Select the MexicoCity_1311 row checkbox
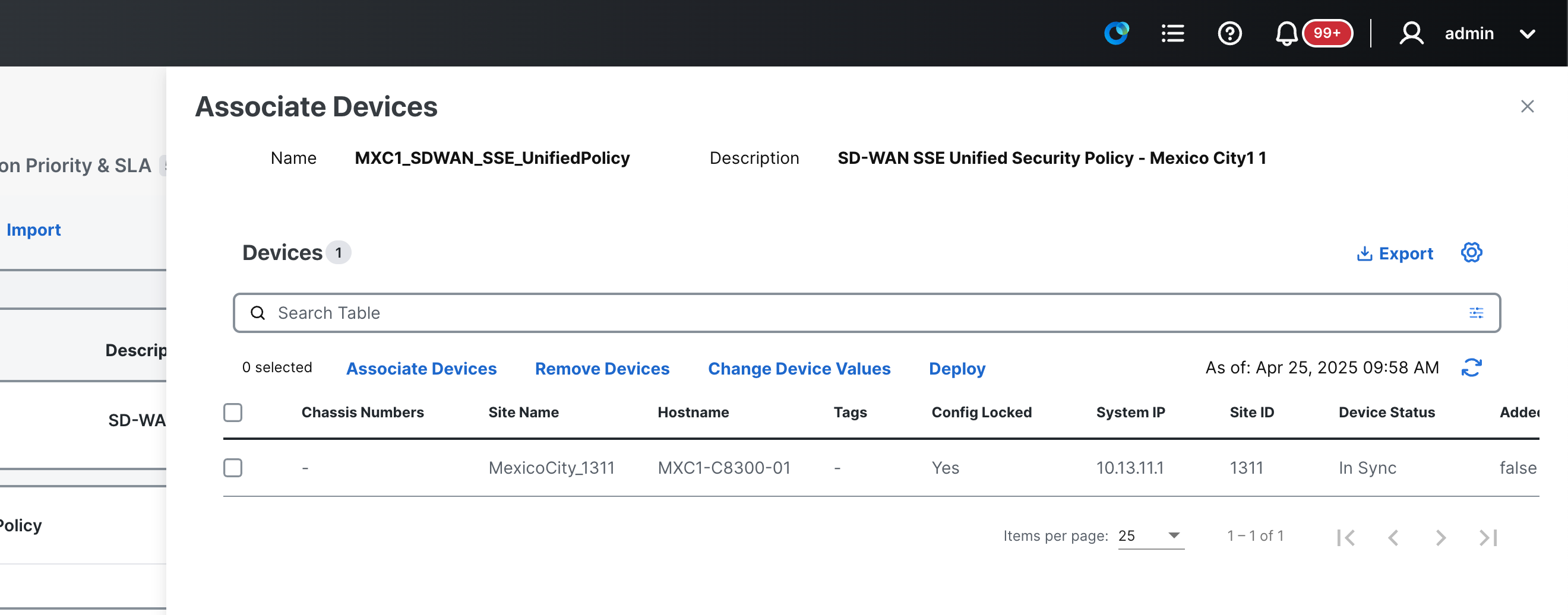1568x615 pixels. pyautogui.click(x=232, y=467)
